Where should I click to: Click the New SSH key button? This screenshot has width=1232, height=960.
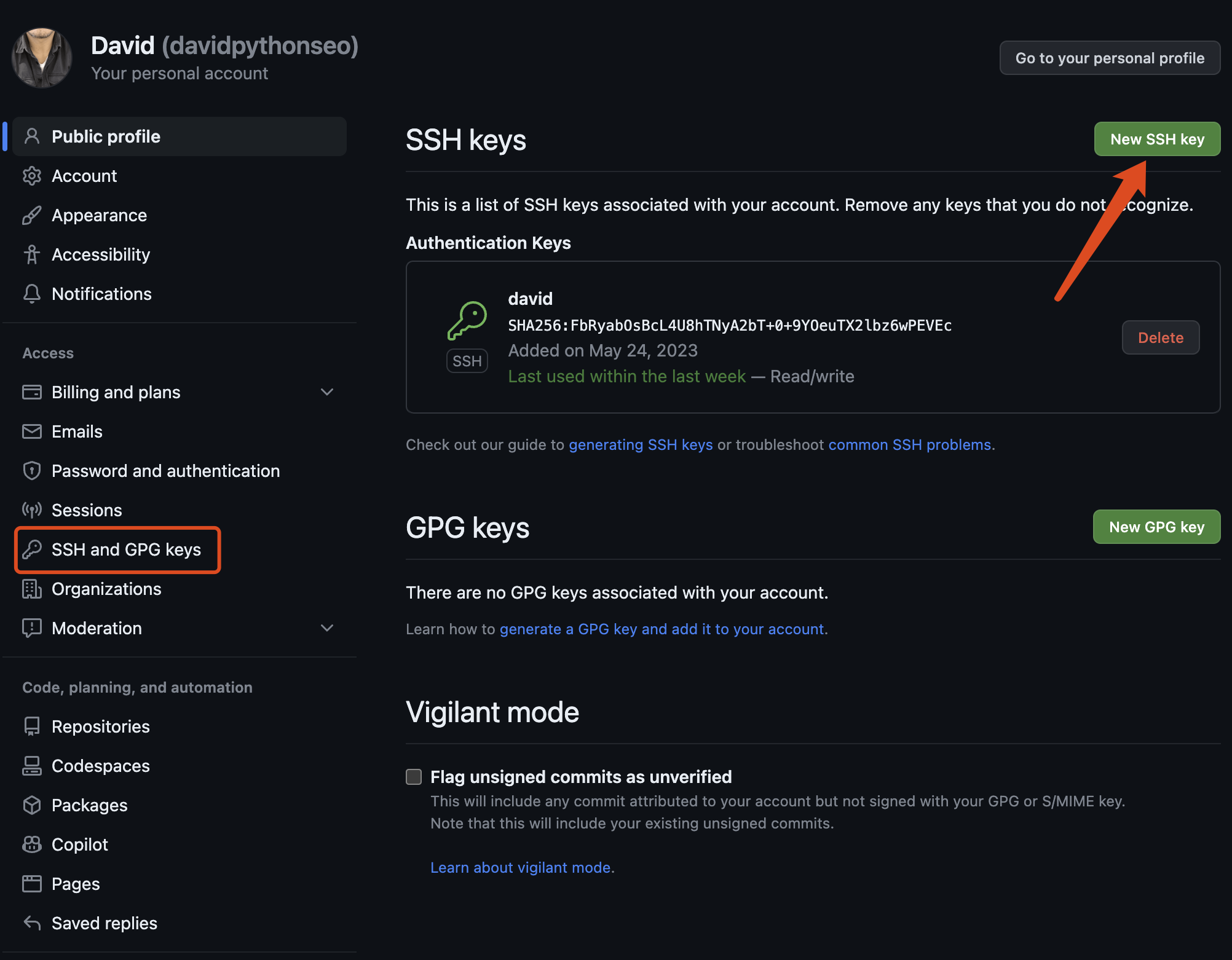(1156, 140)
